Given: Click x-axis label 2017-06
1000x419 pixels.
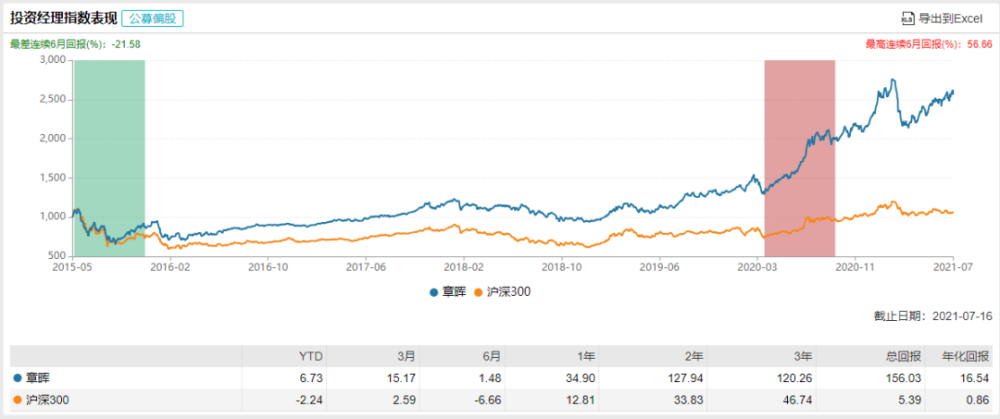Looking at the screenshot, I should tap(367, 265).
